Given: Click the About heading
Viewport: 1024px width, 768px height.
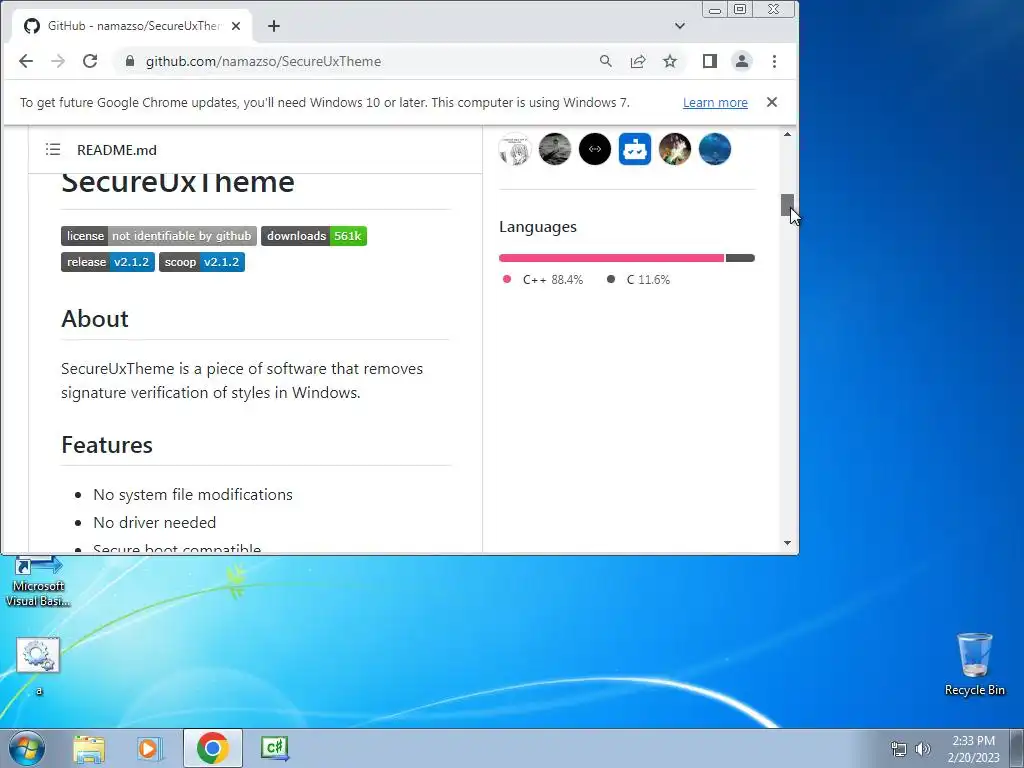Looking at the screenshot, I should pos(95,319).
